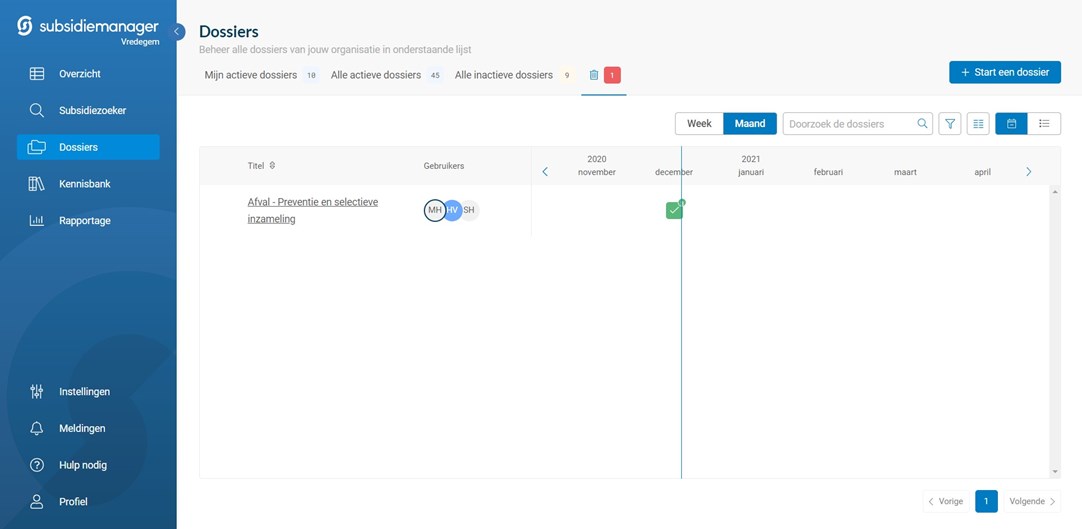Switch to list view toggle
The image size is (1082, 529).
(x=1044, y=124)
